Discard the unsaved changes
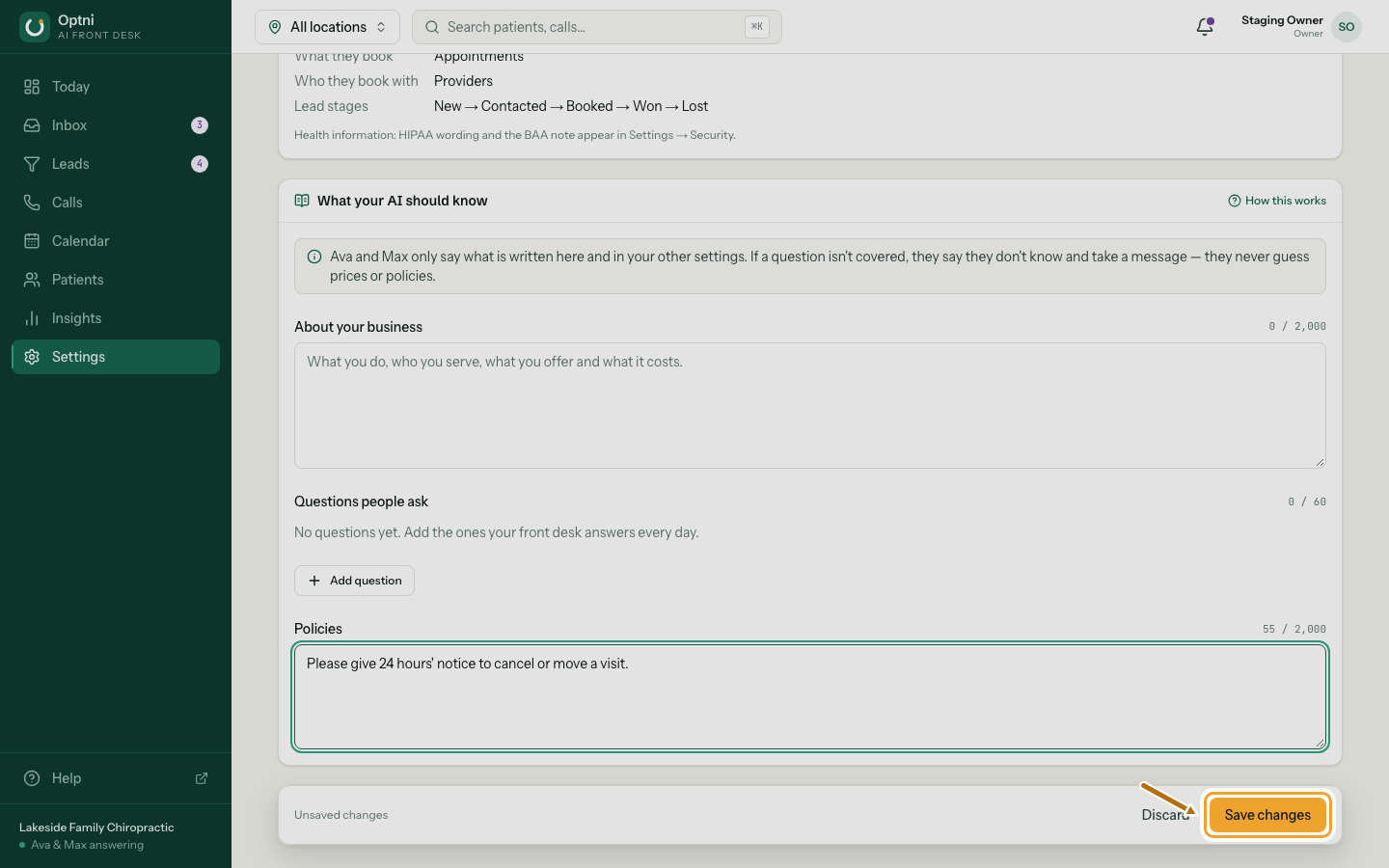1389x868 pixels. pyautogui.click(x=1165, y=815)
